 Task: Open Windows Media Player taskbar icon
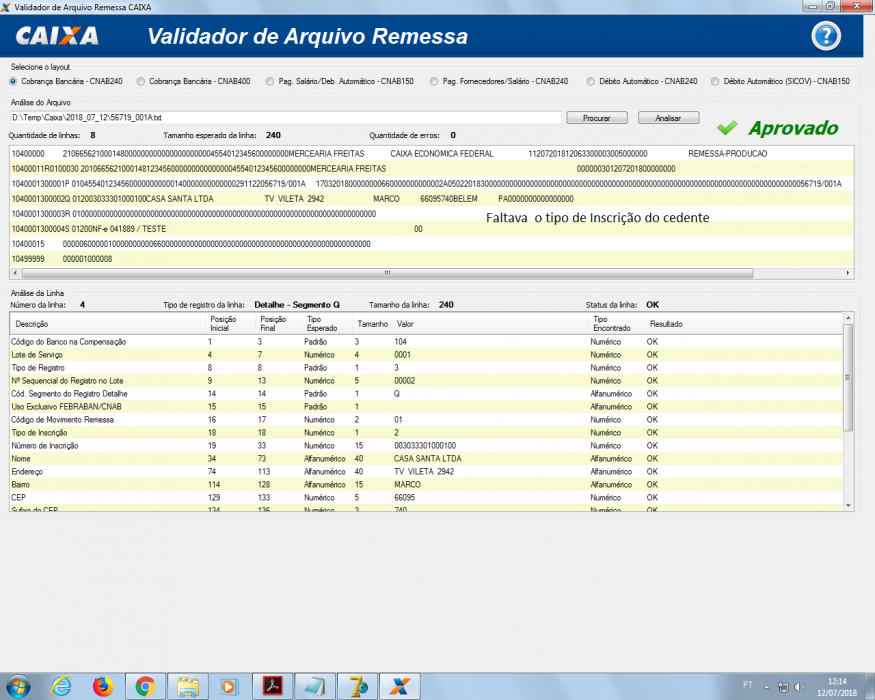coord(229,686)
